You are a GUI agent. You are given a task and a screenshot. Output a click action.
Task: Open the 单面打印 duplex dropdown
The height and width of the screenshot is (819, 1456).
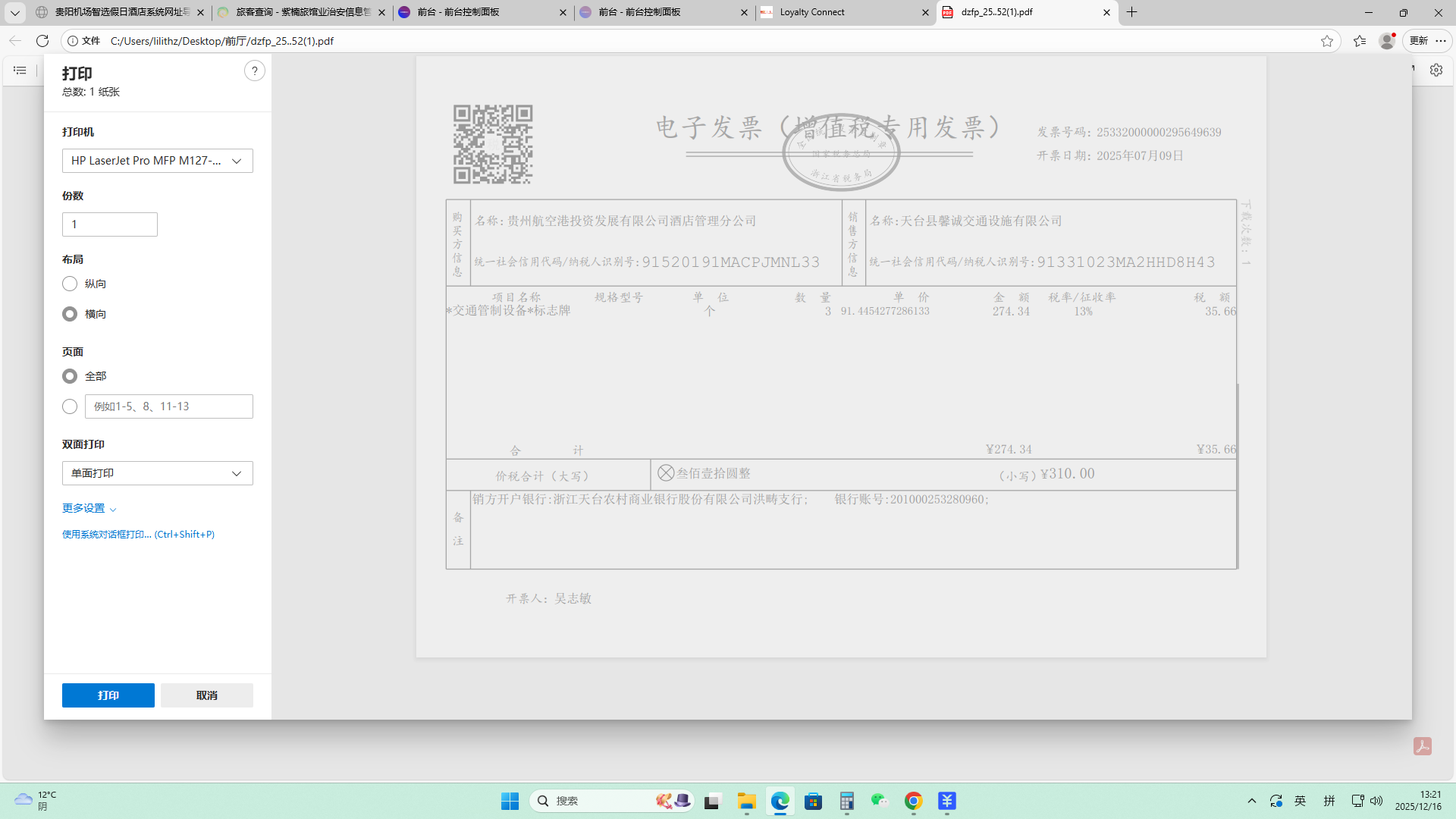[157, 473]
